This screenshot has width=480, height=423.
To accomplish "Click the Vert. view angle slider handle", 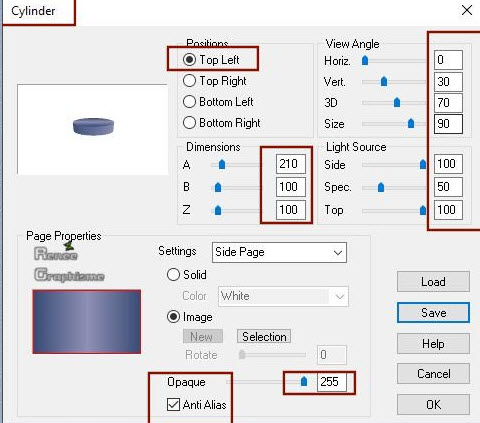I will pyautogui.click(x=384, y=81).
